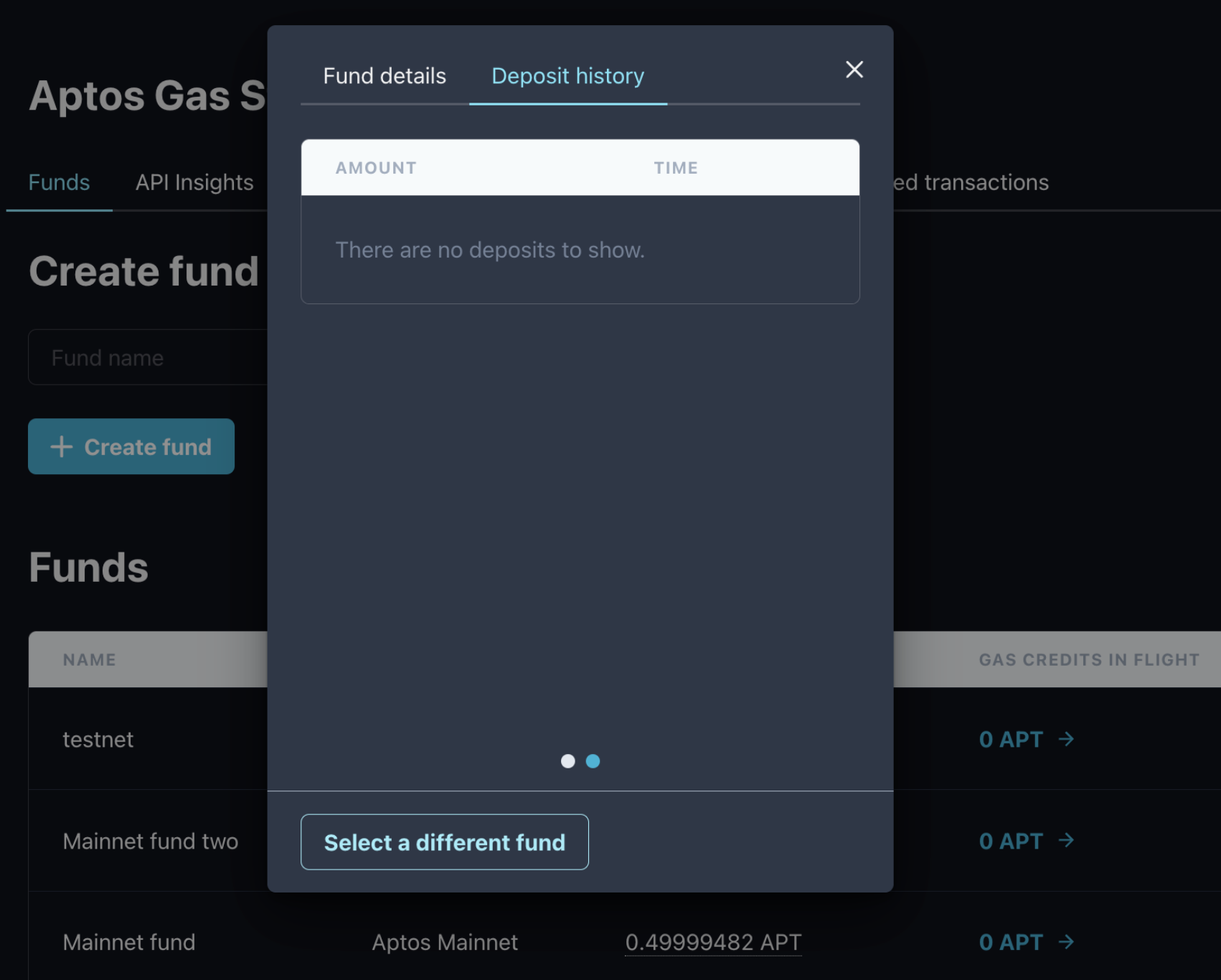Click the plus icon on Create fund

coord(62,446)
